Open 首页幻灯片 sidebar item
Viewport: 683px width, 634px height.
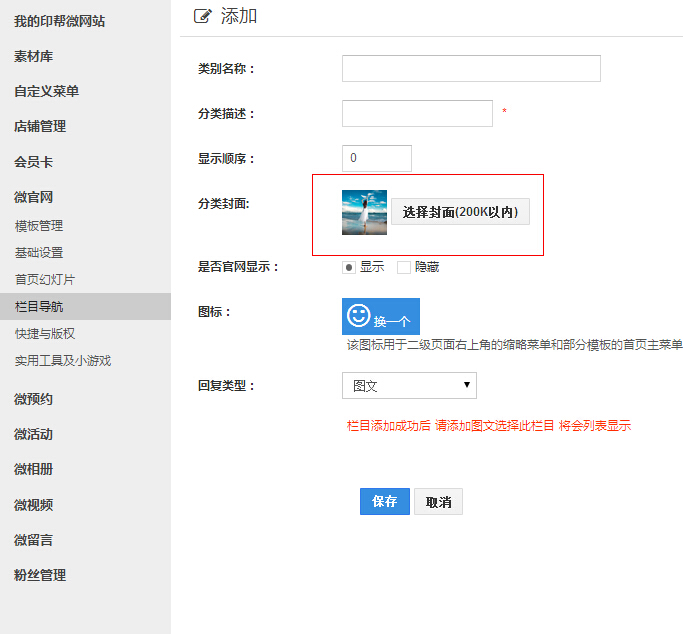coord(45,280)
